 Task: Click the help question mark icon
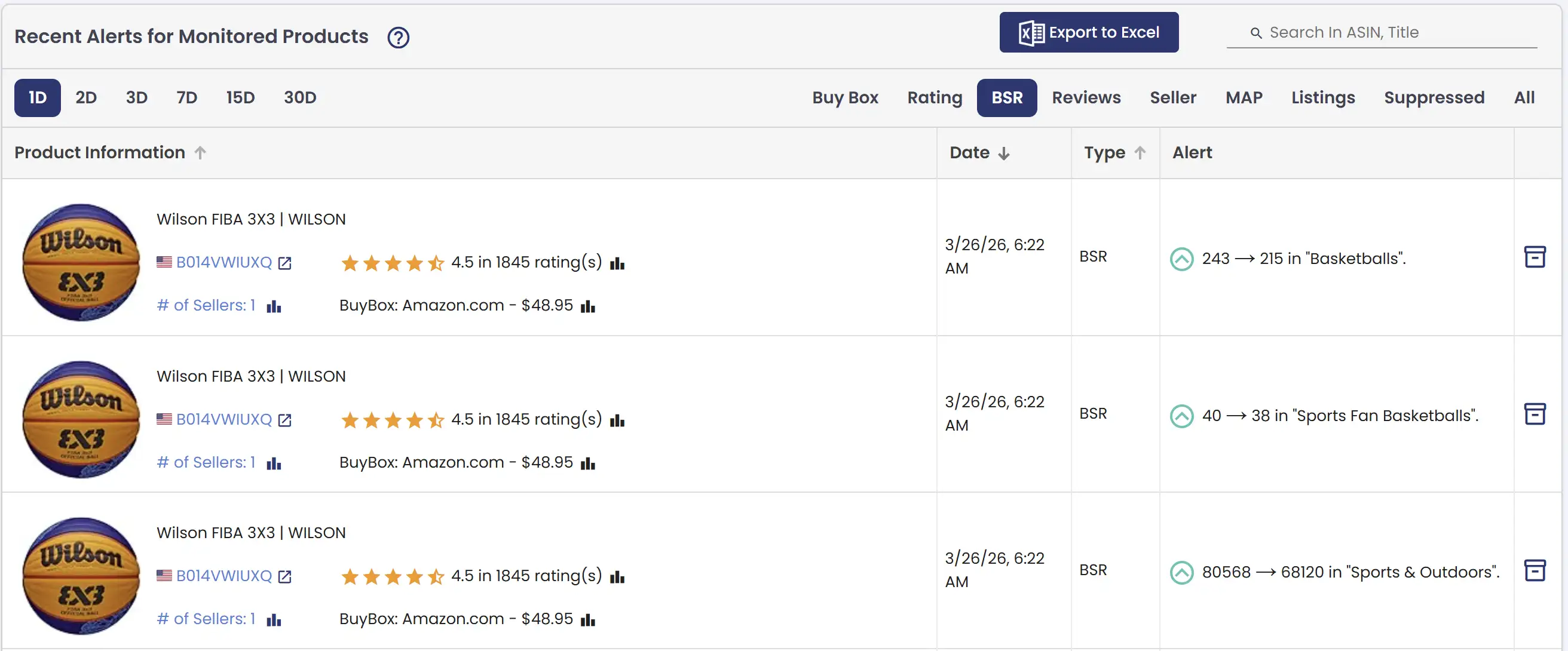(x=398, y=38)
